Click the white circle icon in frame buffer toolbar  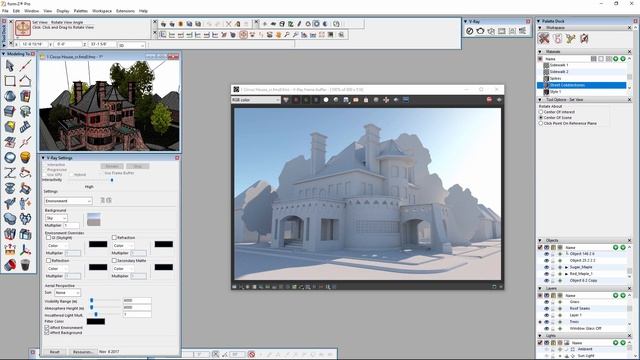coord(326,100)
